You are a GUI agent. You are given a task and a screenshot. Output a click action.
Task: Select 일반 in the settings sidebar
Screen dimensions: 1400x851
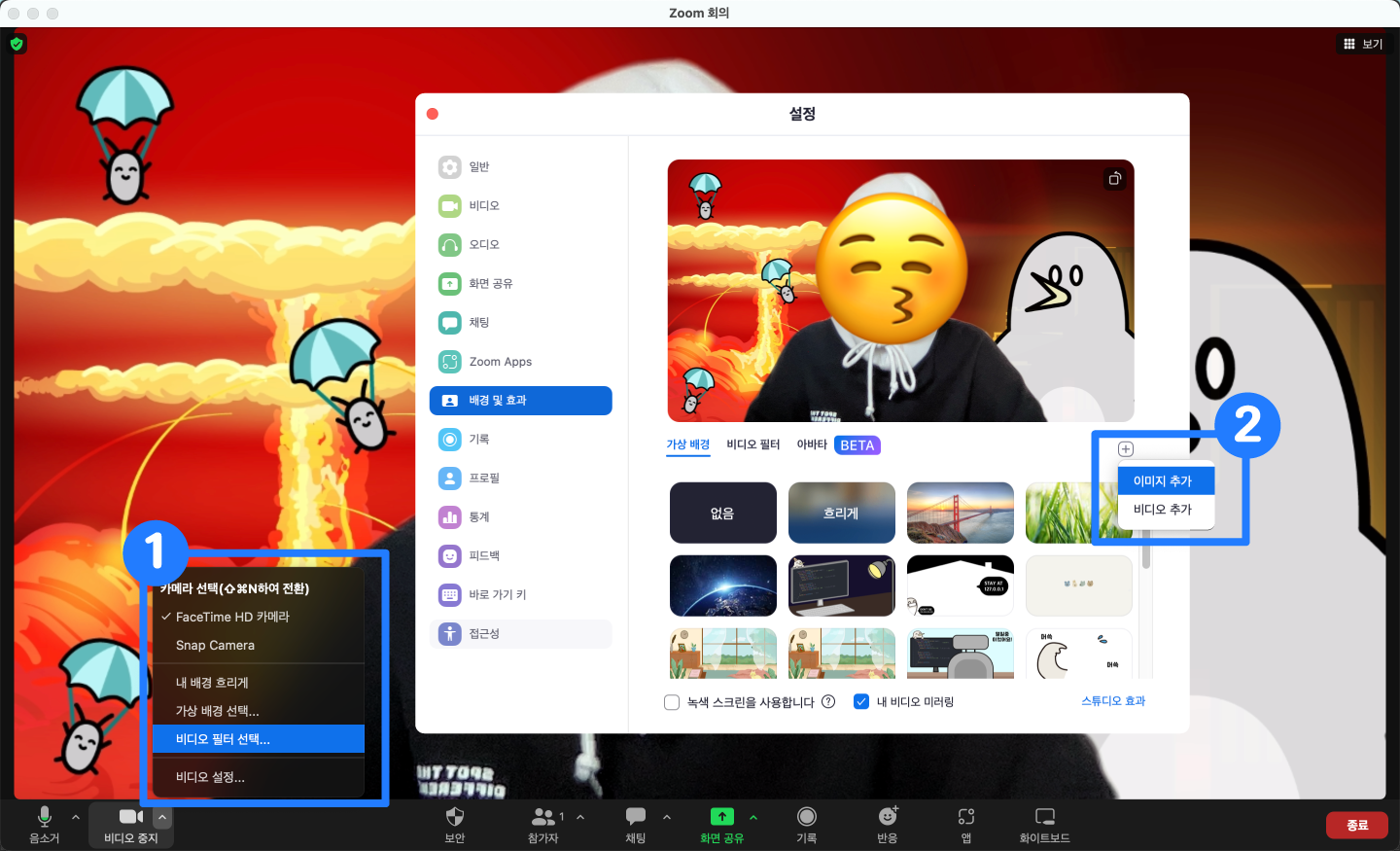[x=520, y=167]
